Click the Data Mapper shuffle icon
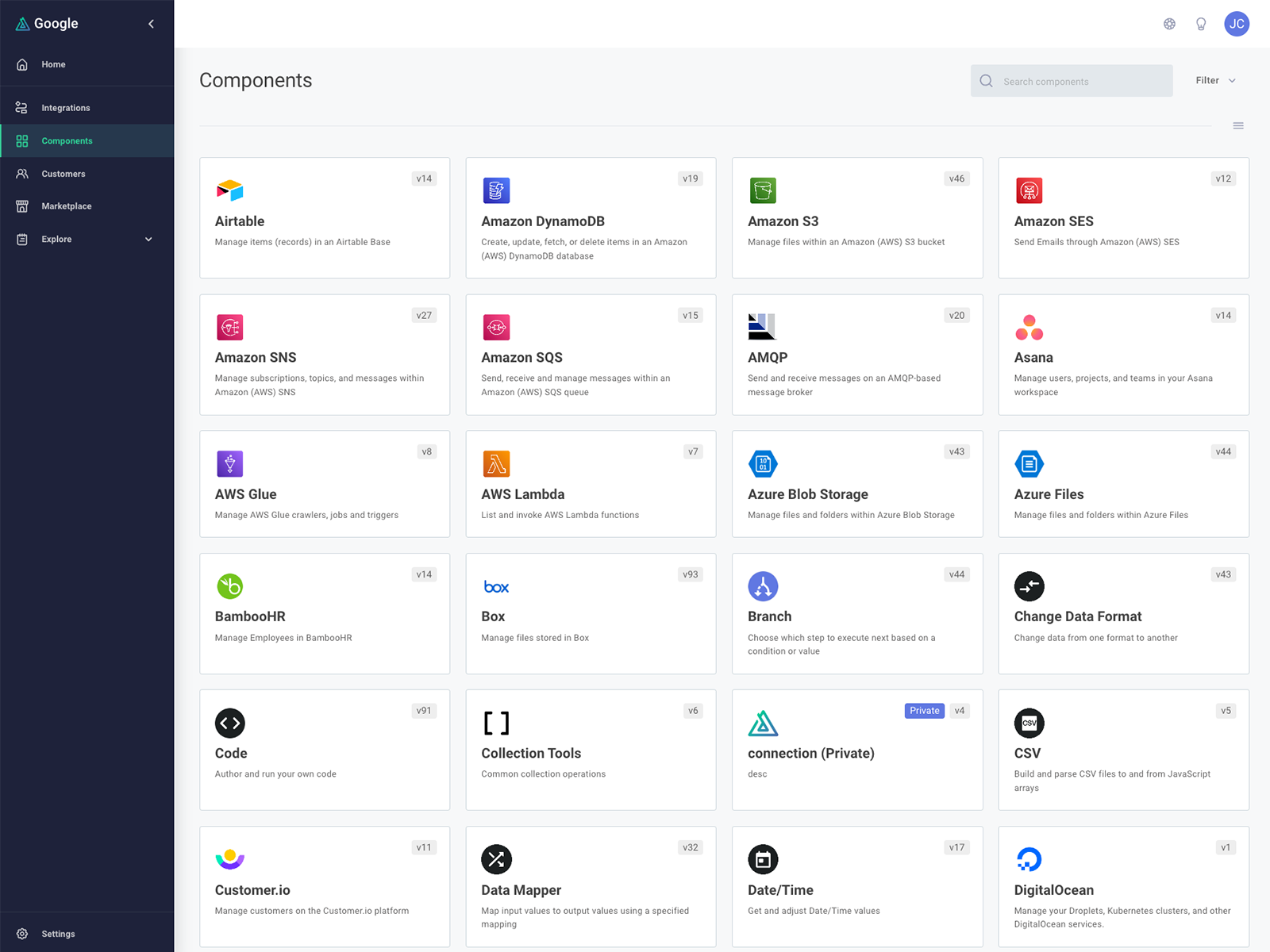This screenshot has height=952, width=1270. coord(496,859)
